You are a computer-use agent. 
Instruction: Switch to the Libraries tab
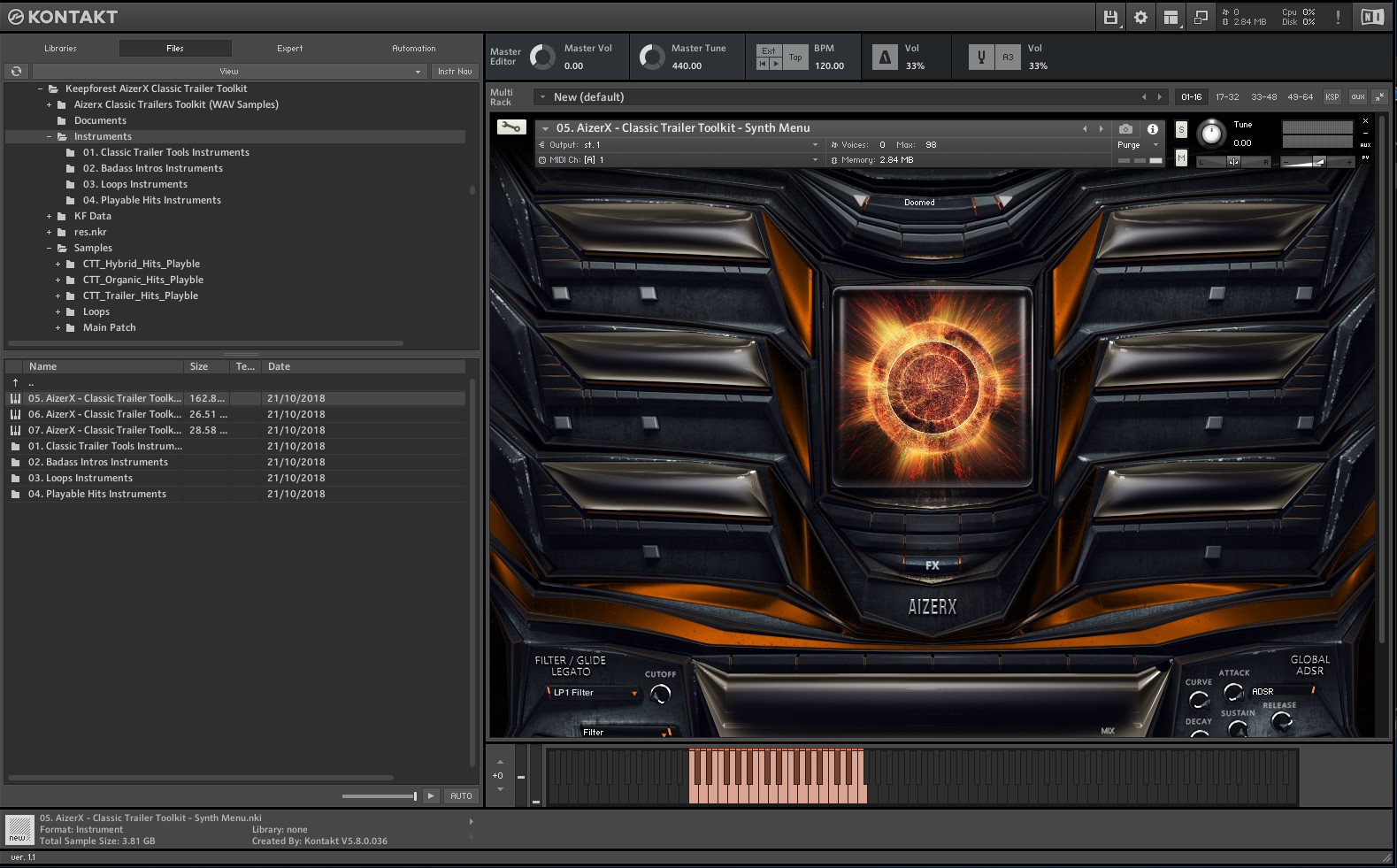[x=60, y=49]
